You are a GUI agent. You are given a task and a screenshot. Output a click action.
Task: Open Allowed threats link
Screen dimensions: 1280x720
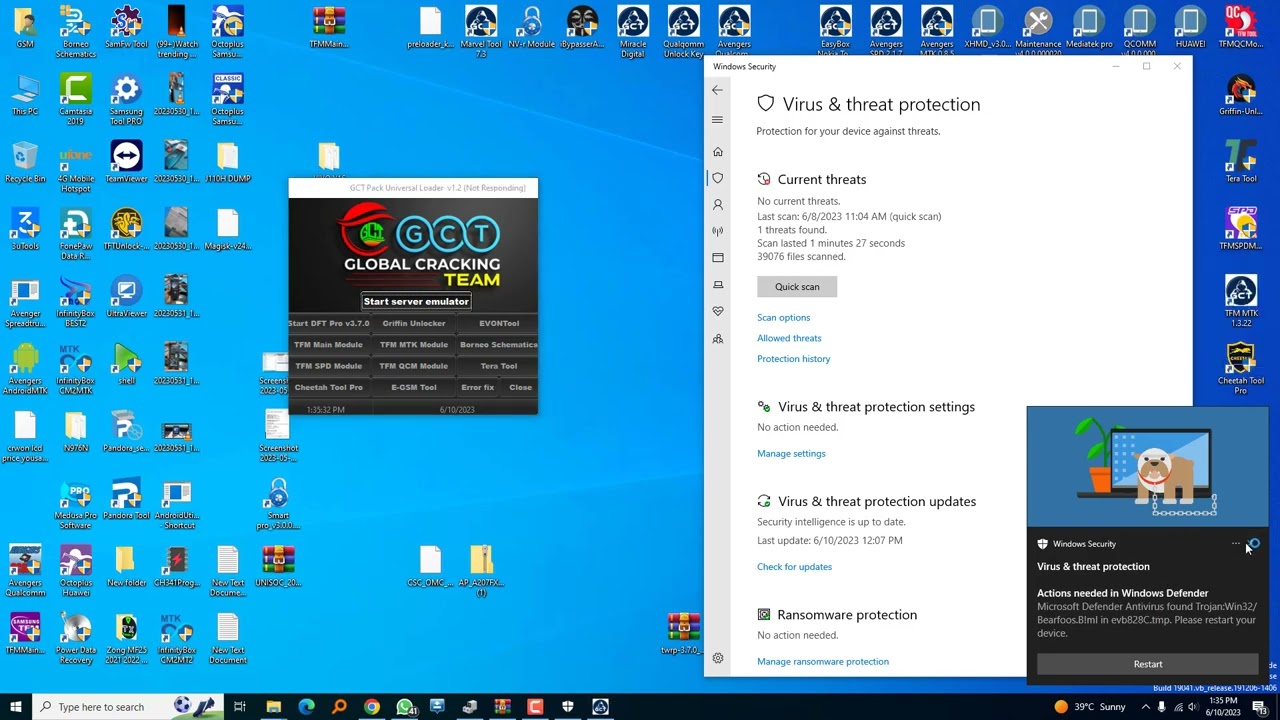pyautogui.click(x=789, y=338)
